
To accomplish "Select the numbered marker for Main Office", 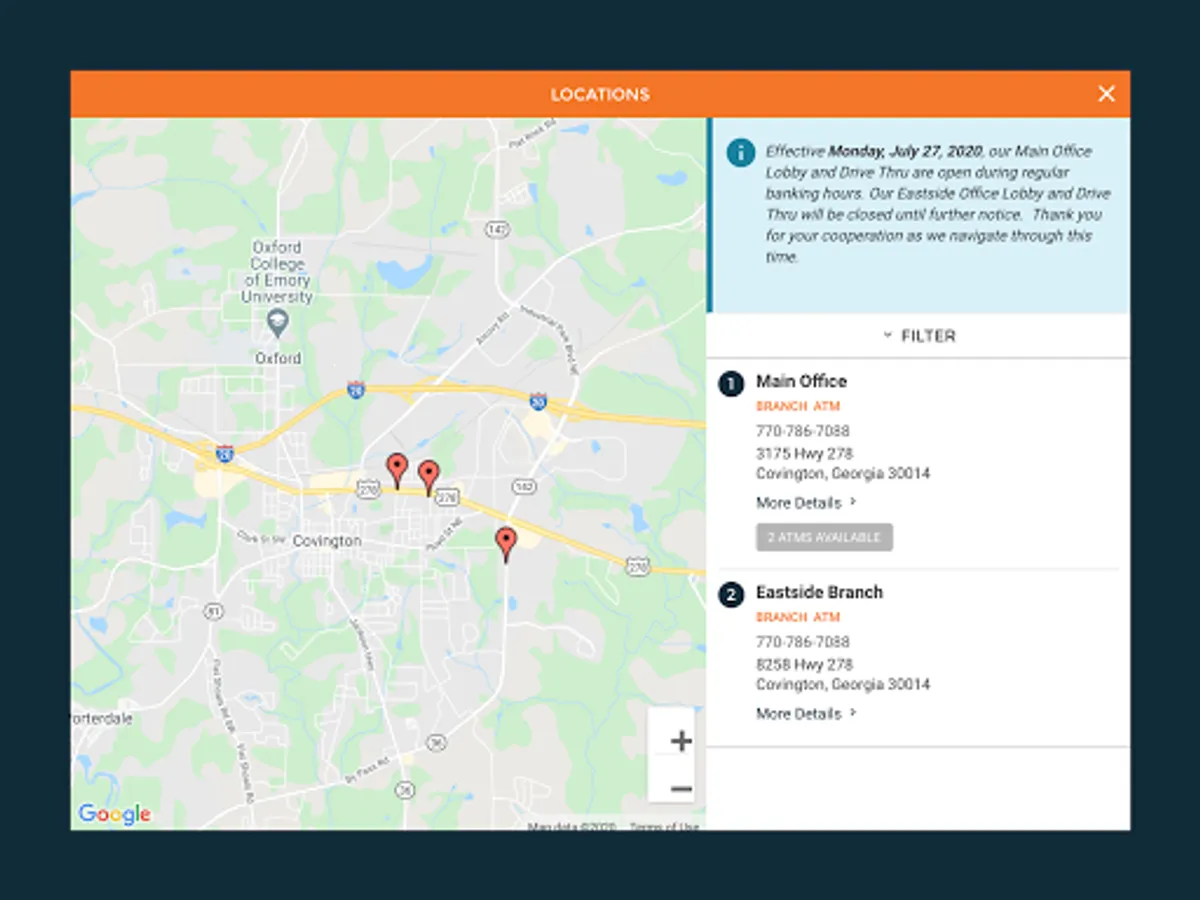I will 731,382.
